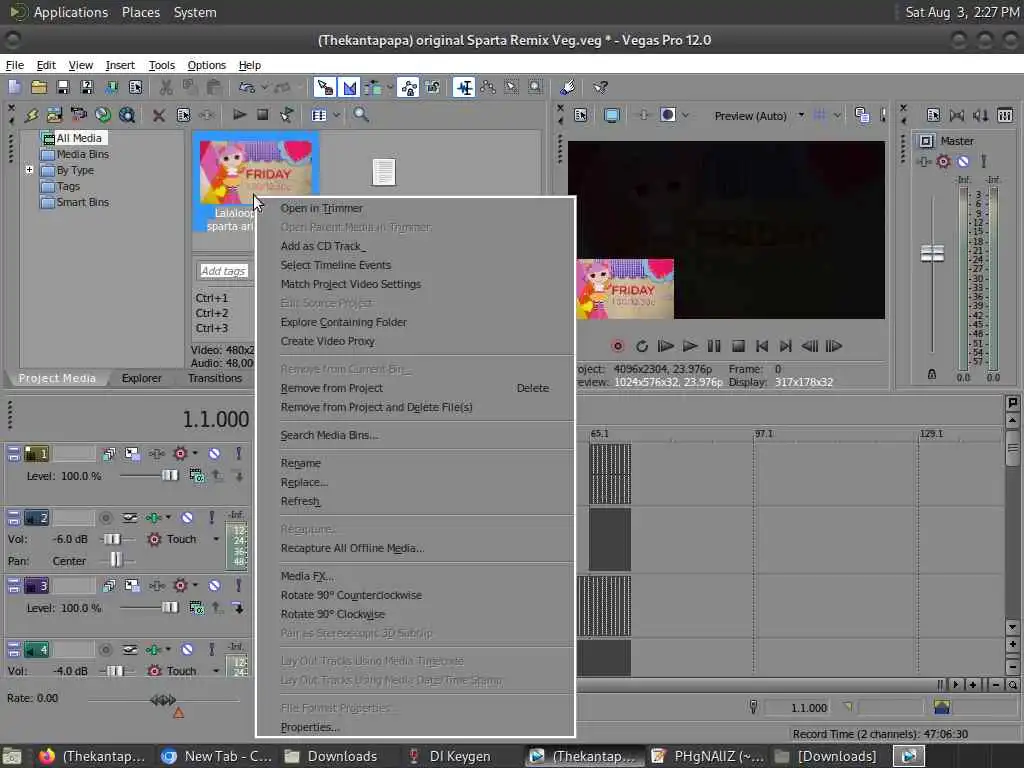
Task: Open automation dropdown arrow on track 1
Action: [x=195, y=453]
